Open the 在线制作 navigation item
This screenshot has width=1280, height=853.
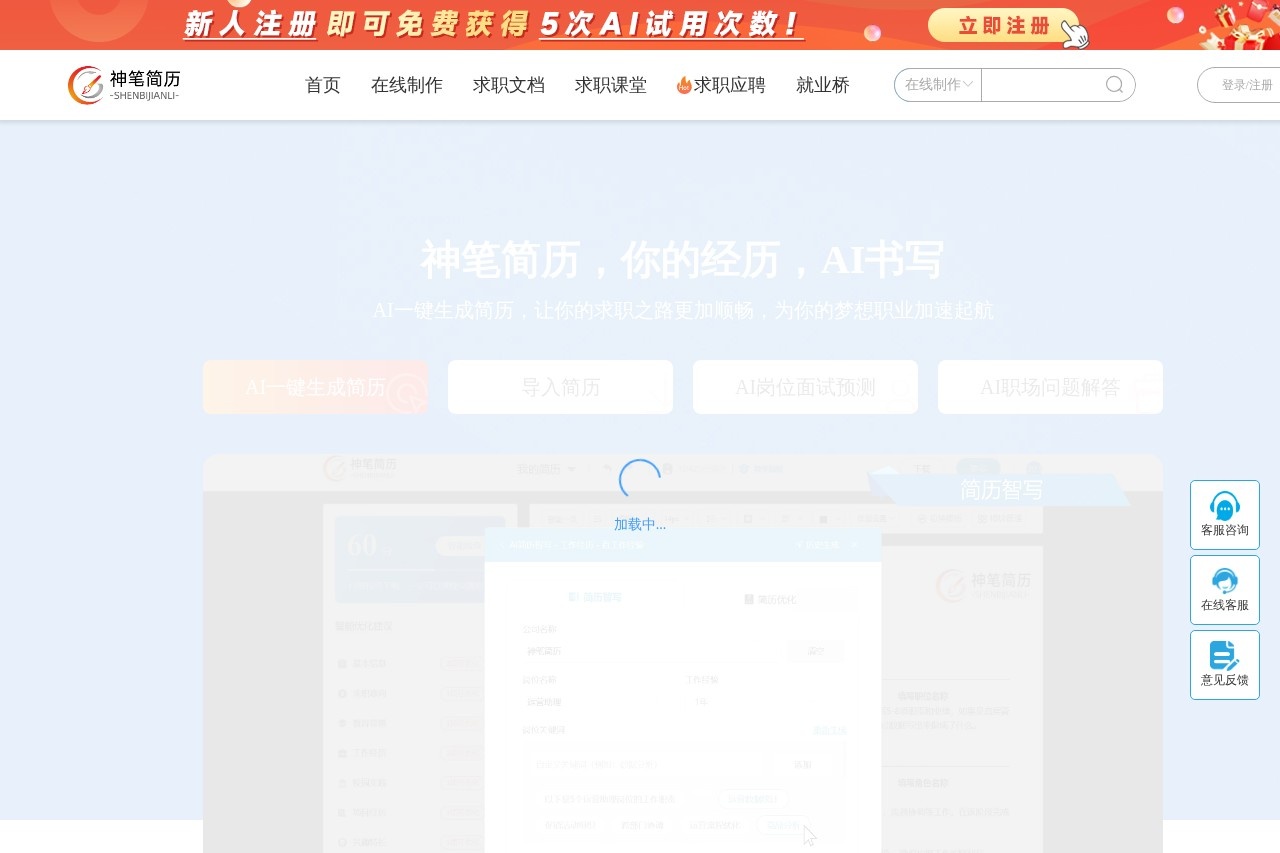[x=406, y=85]
